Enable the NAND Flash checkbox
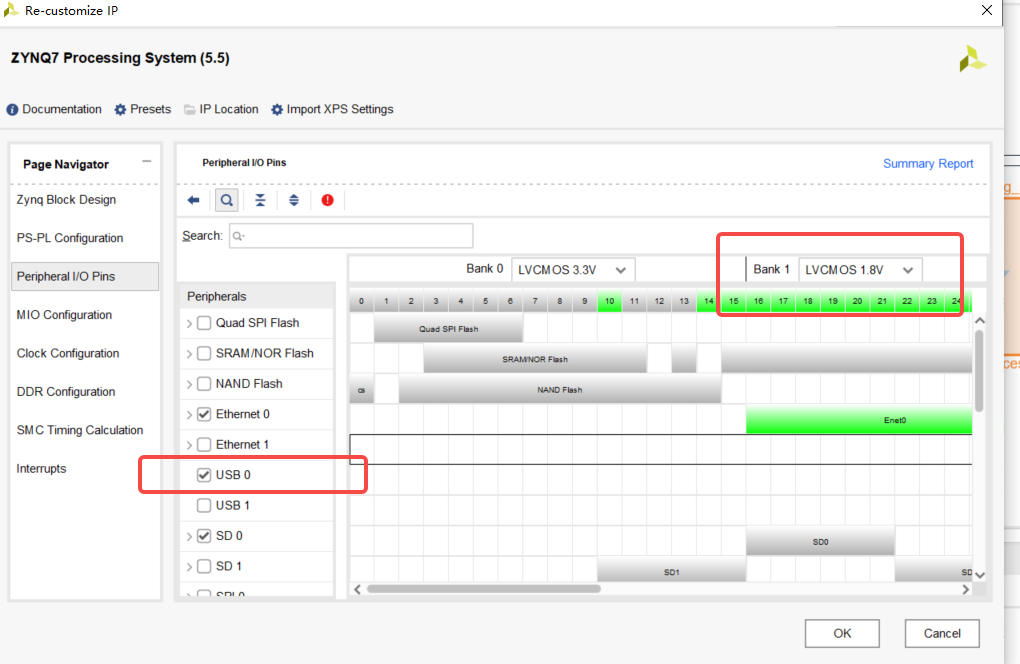 click(204, 384)
